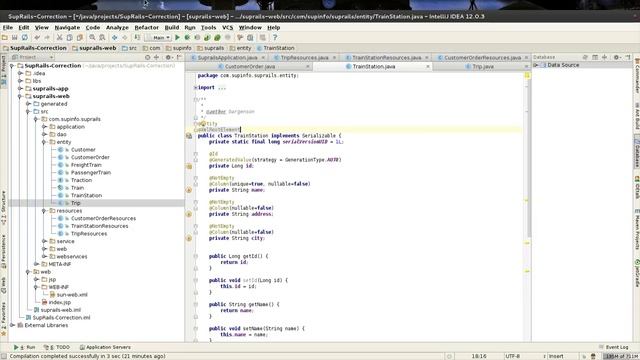Collapse the resources package node
This screenshot has height=360, width=640.
click(44, 211)
